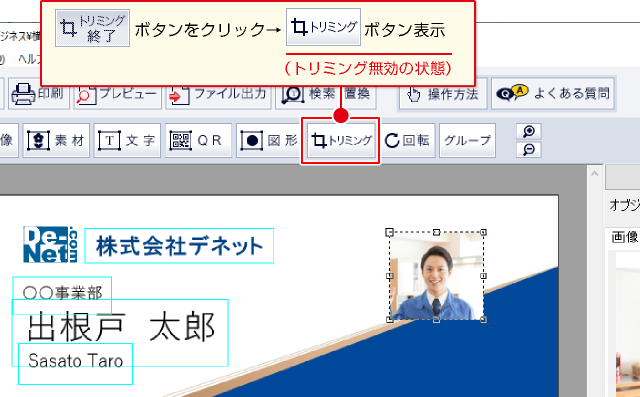
Task: Select the man's portrait photo
Action: tap(436, 276)
